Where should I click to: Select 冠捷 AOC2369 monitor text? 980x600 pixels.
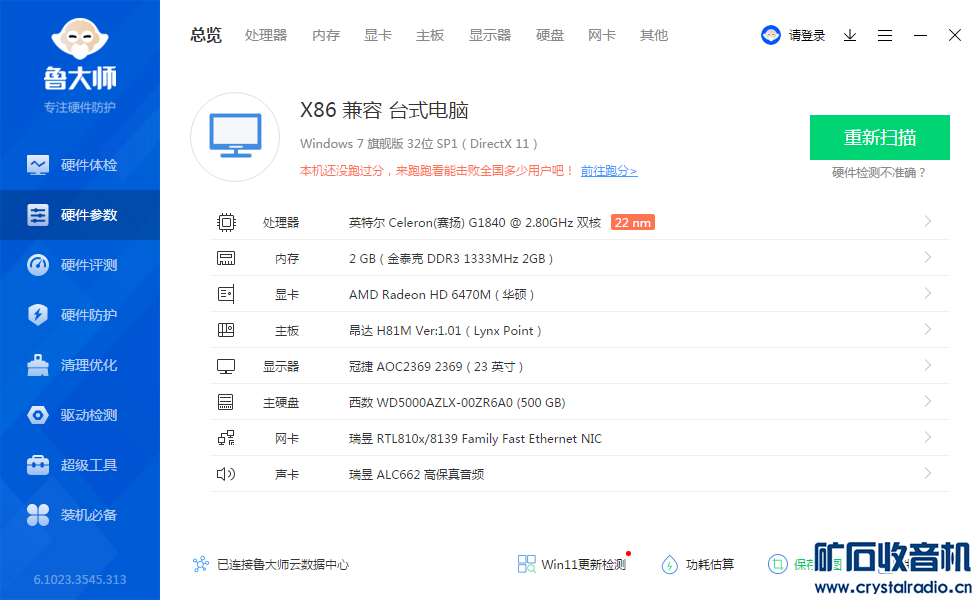pos(436,366)
